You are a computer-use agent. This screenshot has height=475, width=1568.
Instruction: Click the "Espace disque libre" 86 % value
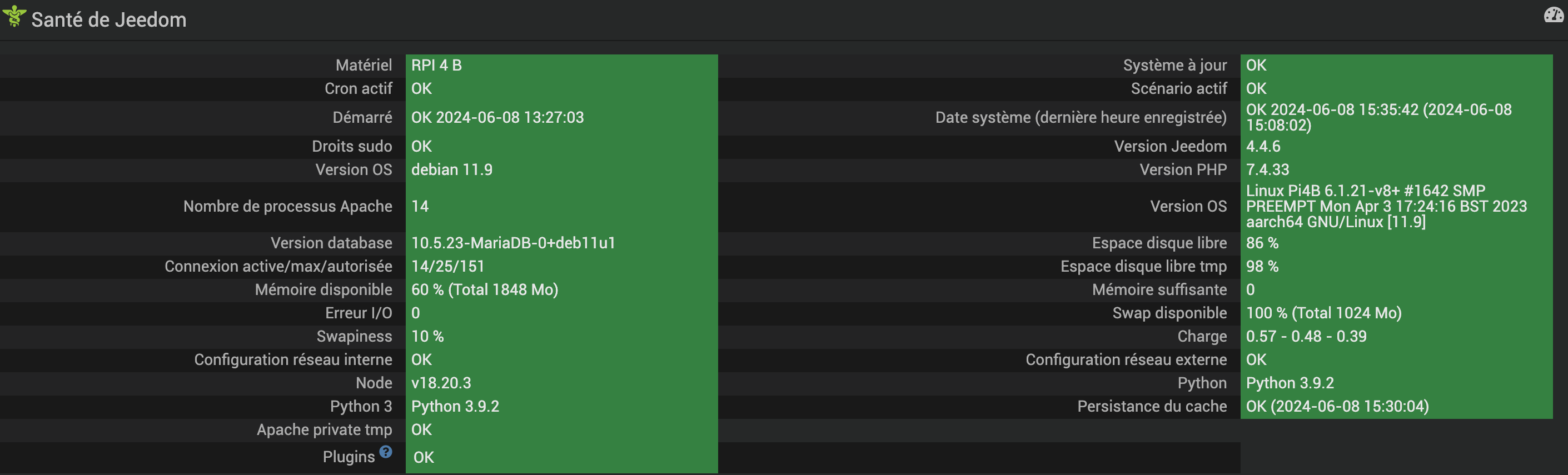pyautogui.click(x=1262, y=243)
